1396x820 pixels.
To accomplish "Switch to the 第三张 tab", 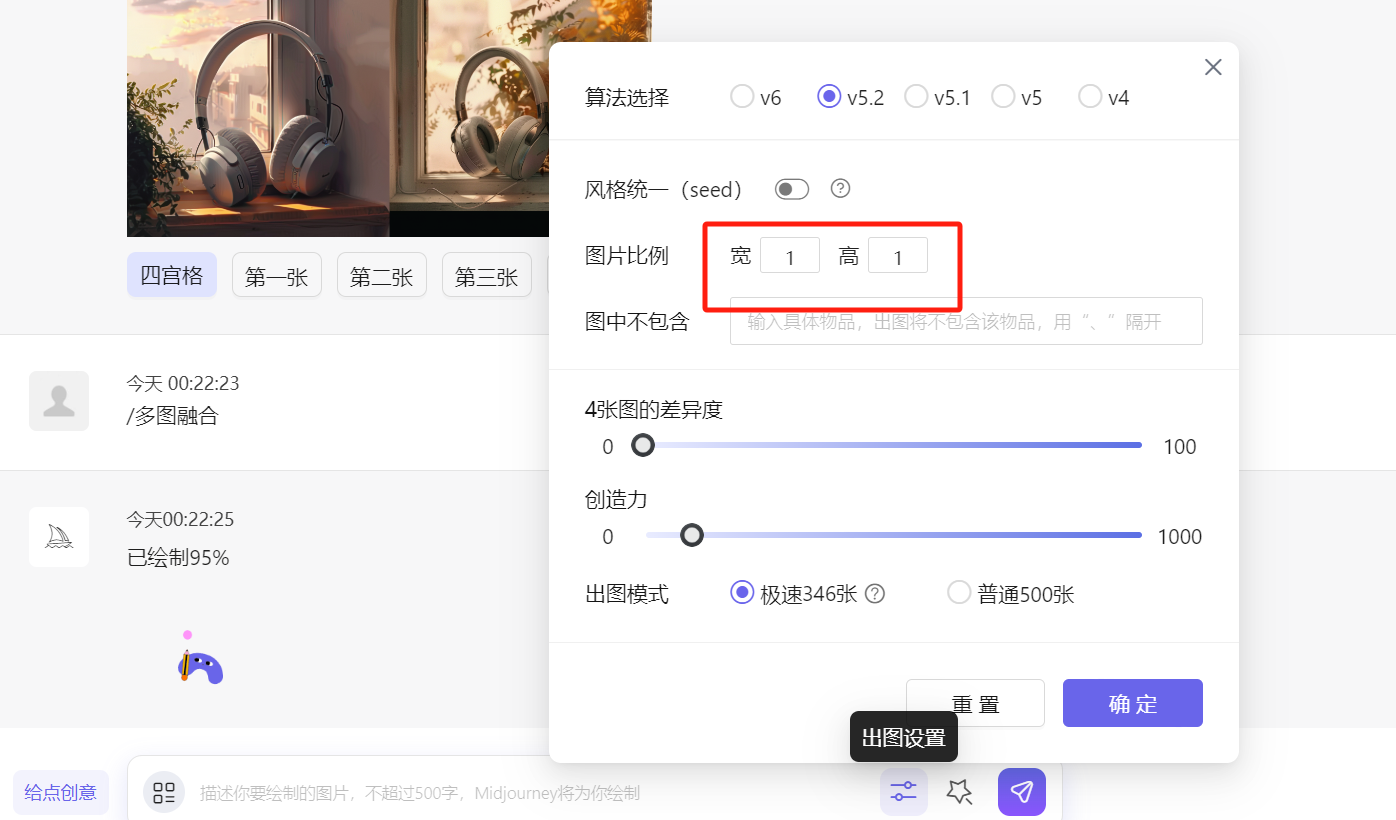I will (486, 275).
